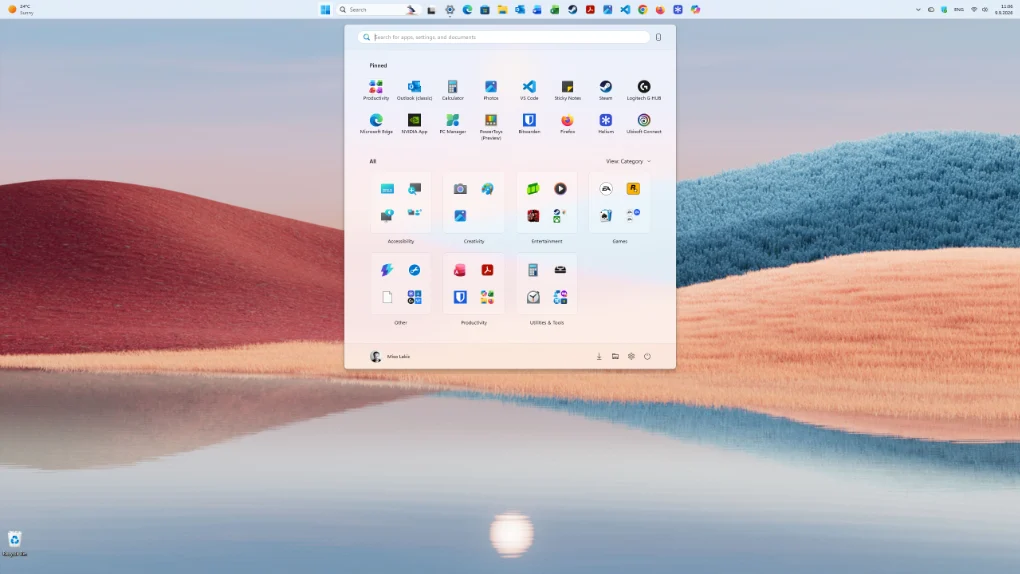Click the Windows Start button on taskbar
Screen dimensions: 1020x574
[x=325, y=10]
